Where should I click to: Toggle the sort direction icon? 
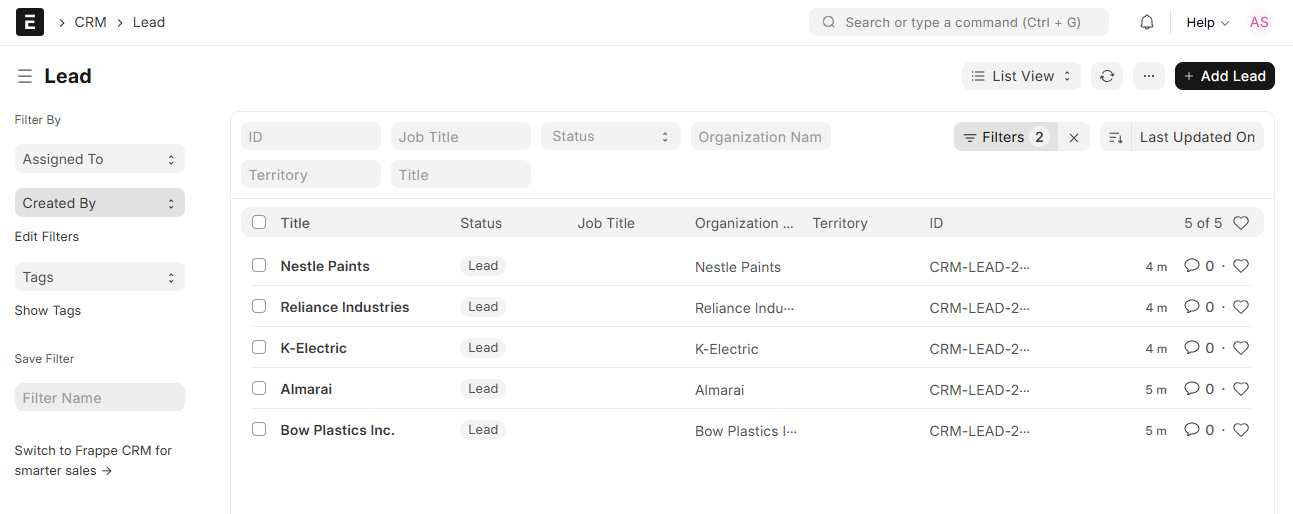1116,138
